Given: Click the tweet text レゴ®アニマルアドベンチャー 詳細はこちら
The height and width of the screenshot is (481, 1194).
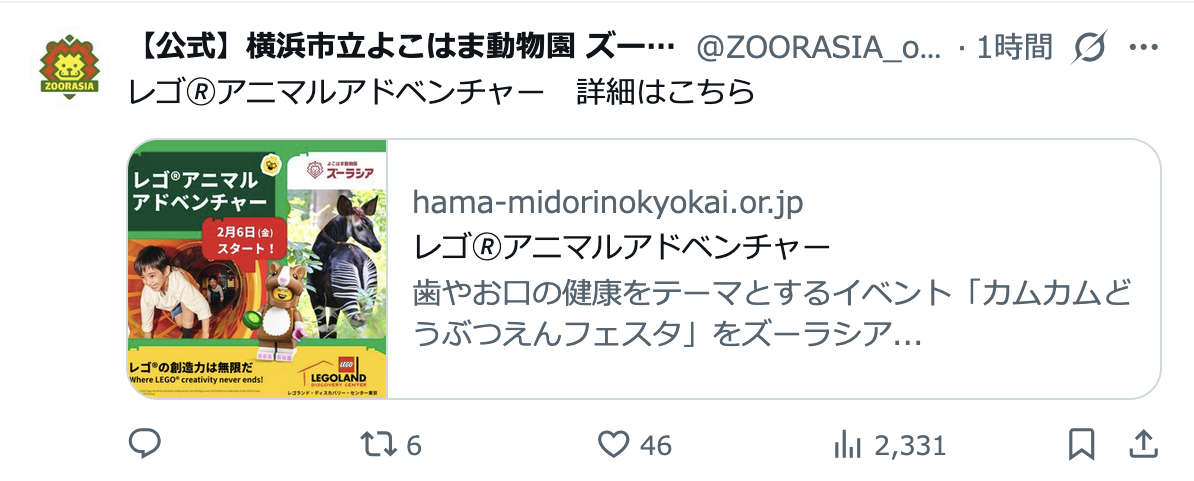Looking at the screenshot, I should (442, 92).
